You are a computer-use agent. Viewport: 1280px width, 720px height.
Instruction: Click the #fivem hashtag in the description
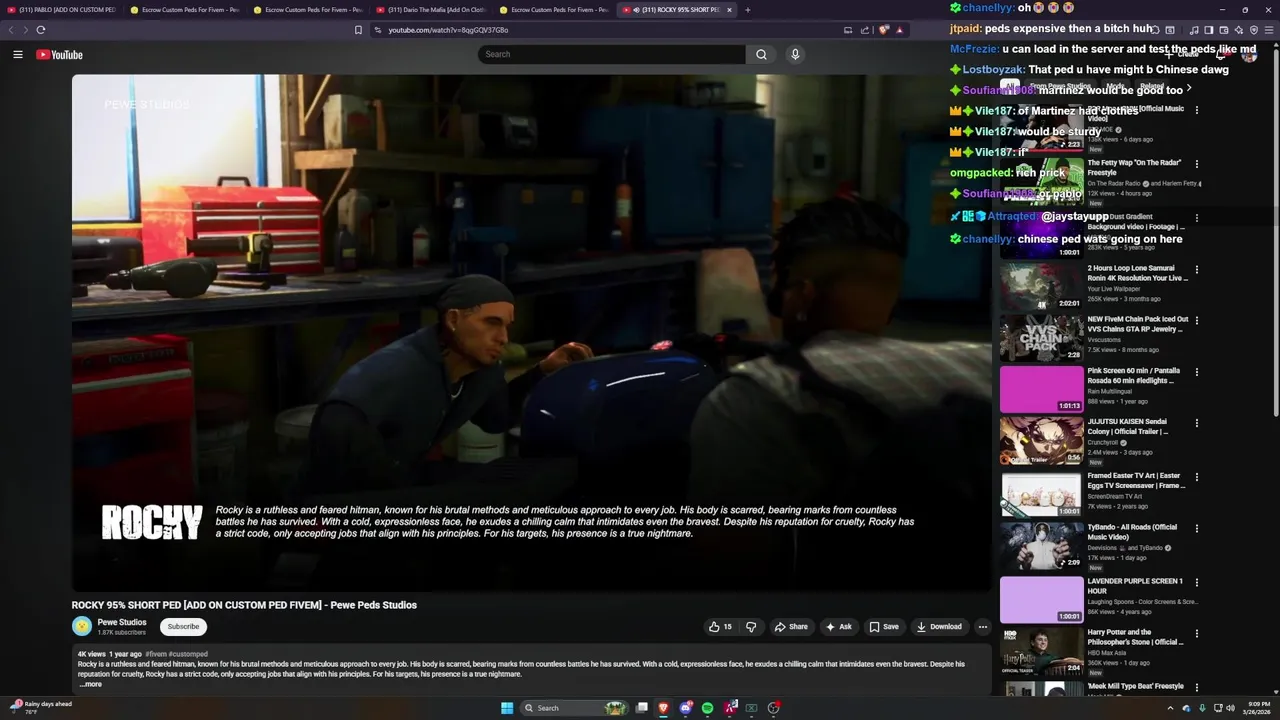tap(156, 654)
